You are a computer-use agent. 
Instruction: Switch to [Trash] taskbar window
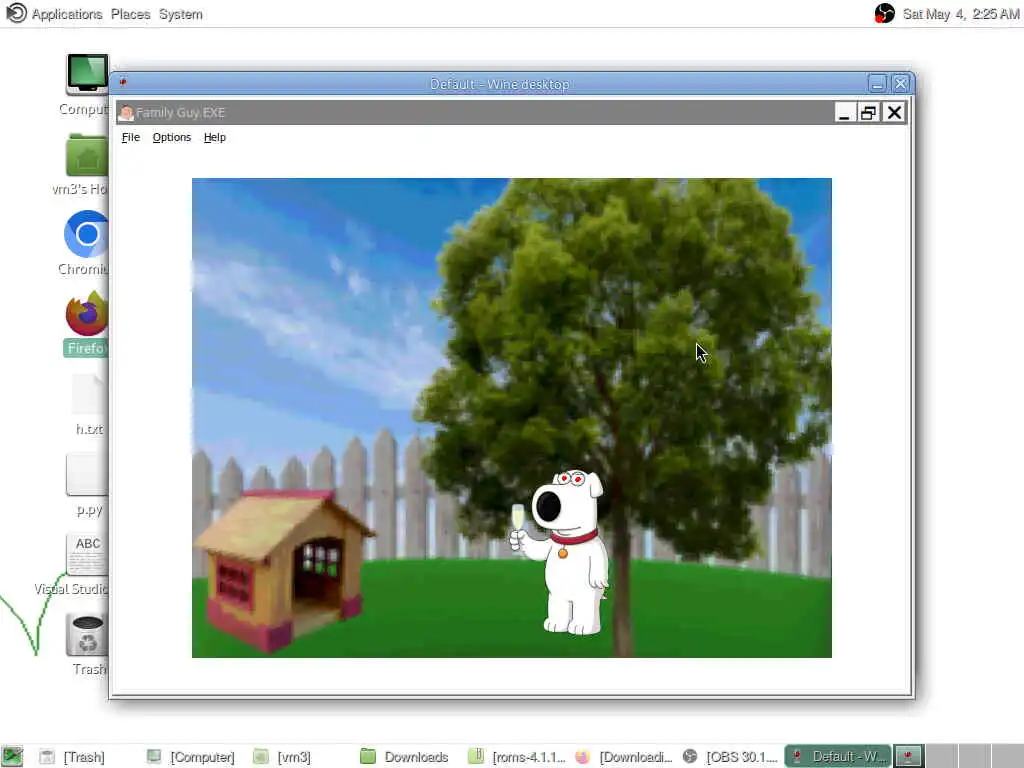[72, 757]
